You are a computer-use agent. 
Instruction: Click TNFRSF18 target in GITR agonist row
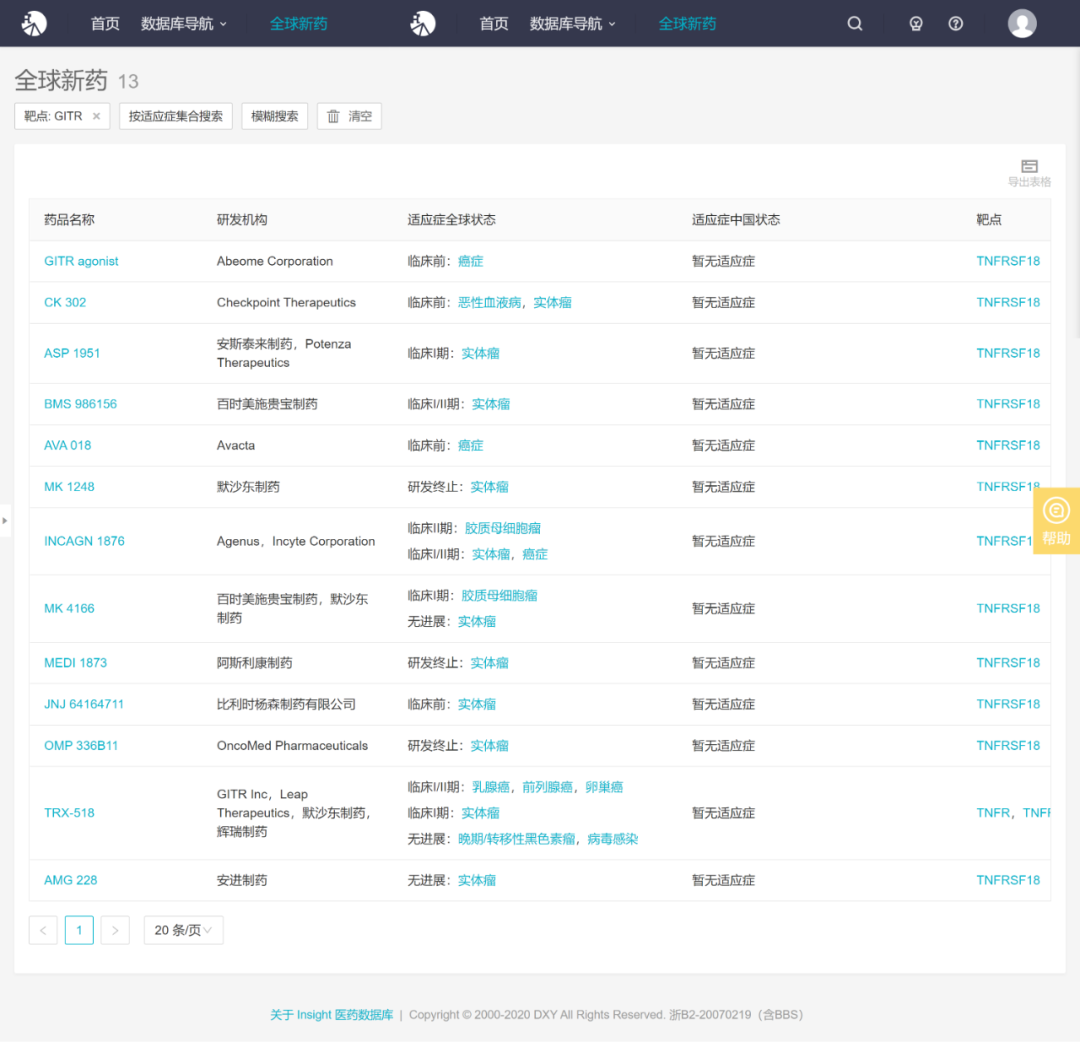(x=1008, y=261)
